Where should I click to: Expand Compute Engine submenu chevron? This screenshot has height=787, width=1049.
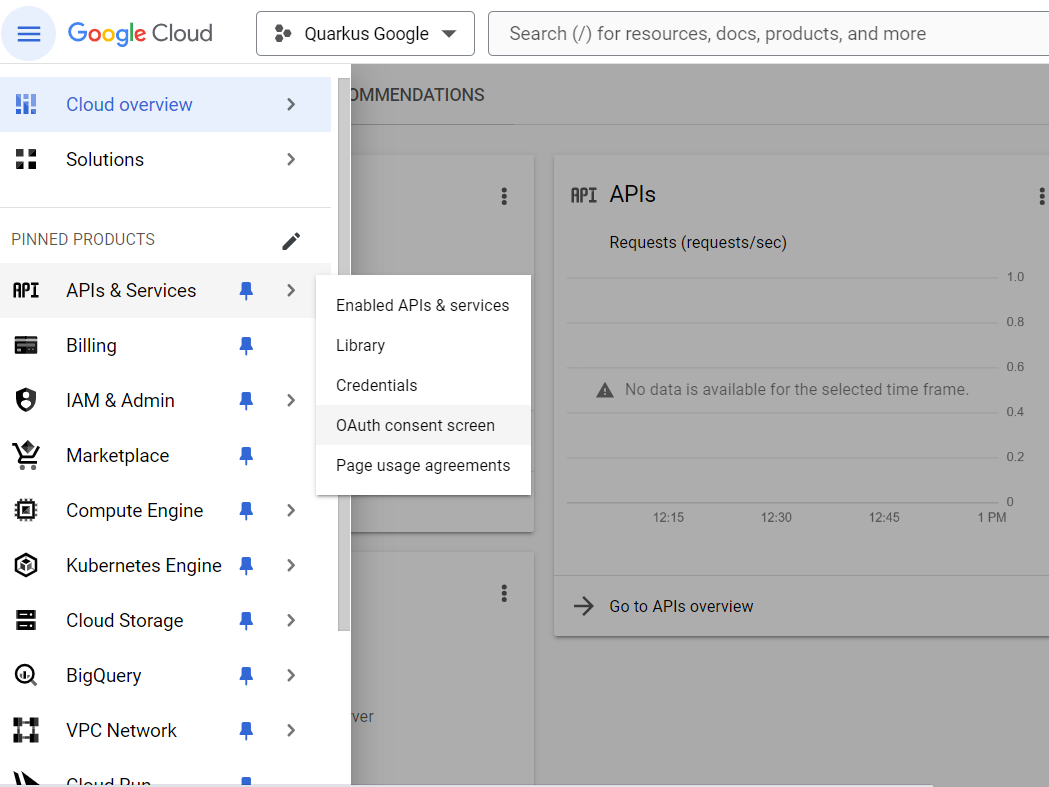pyautogui.click(x=291, y=511)
